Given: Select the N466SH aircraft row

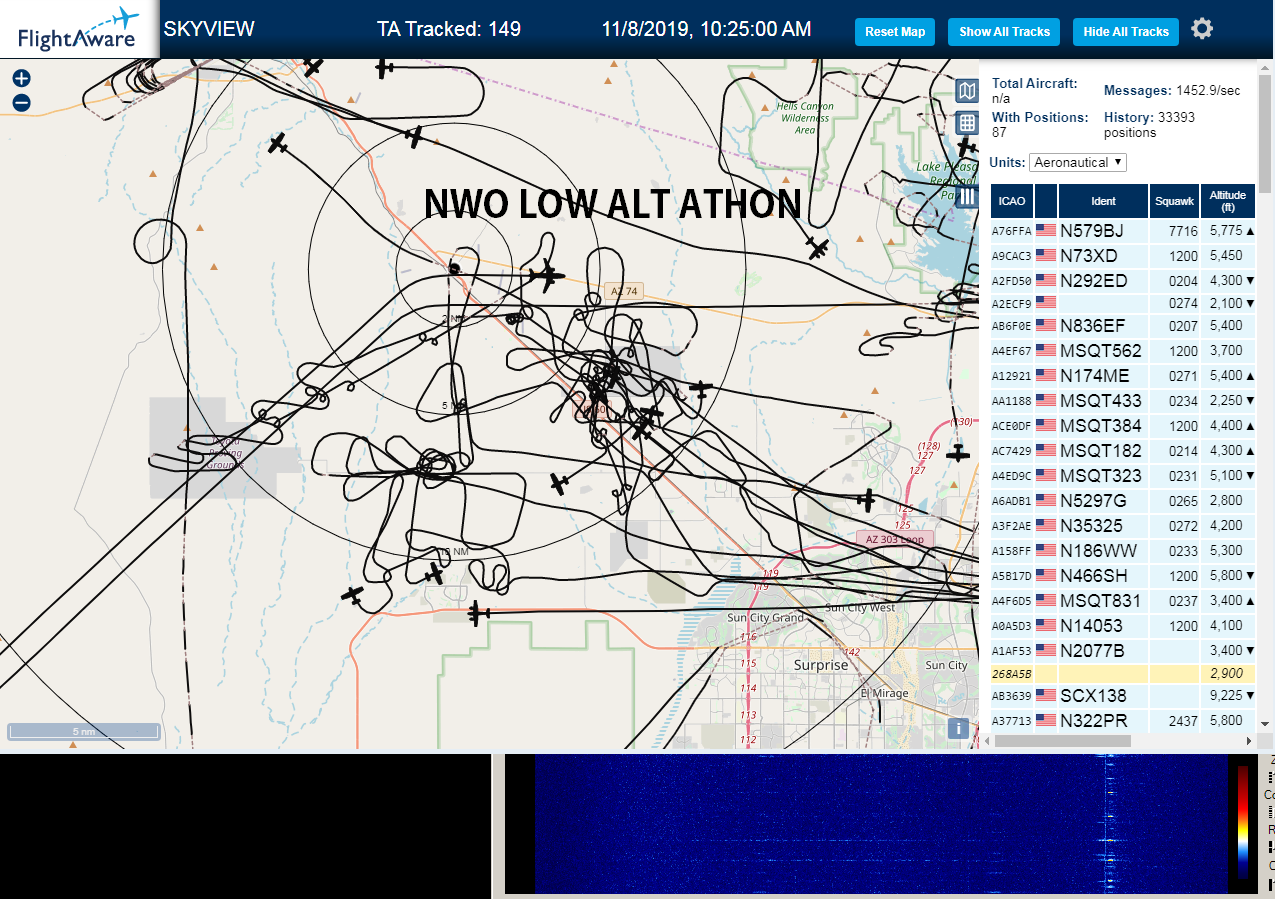Looking at the screenshot, I should [x=1123, y=576].
